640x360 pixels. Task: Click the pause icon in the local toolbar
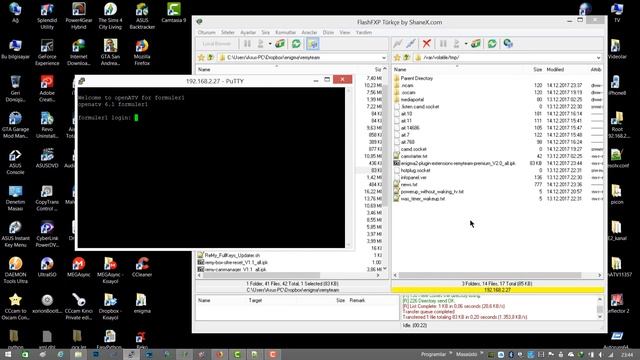tap(247, 43)
